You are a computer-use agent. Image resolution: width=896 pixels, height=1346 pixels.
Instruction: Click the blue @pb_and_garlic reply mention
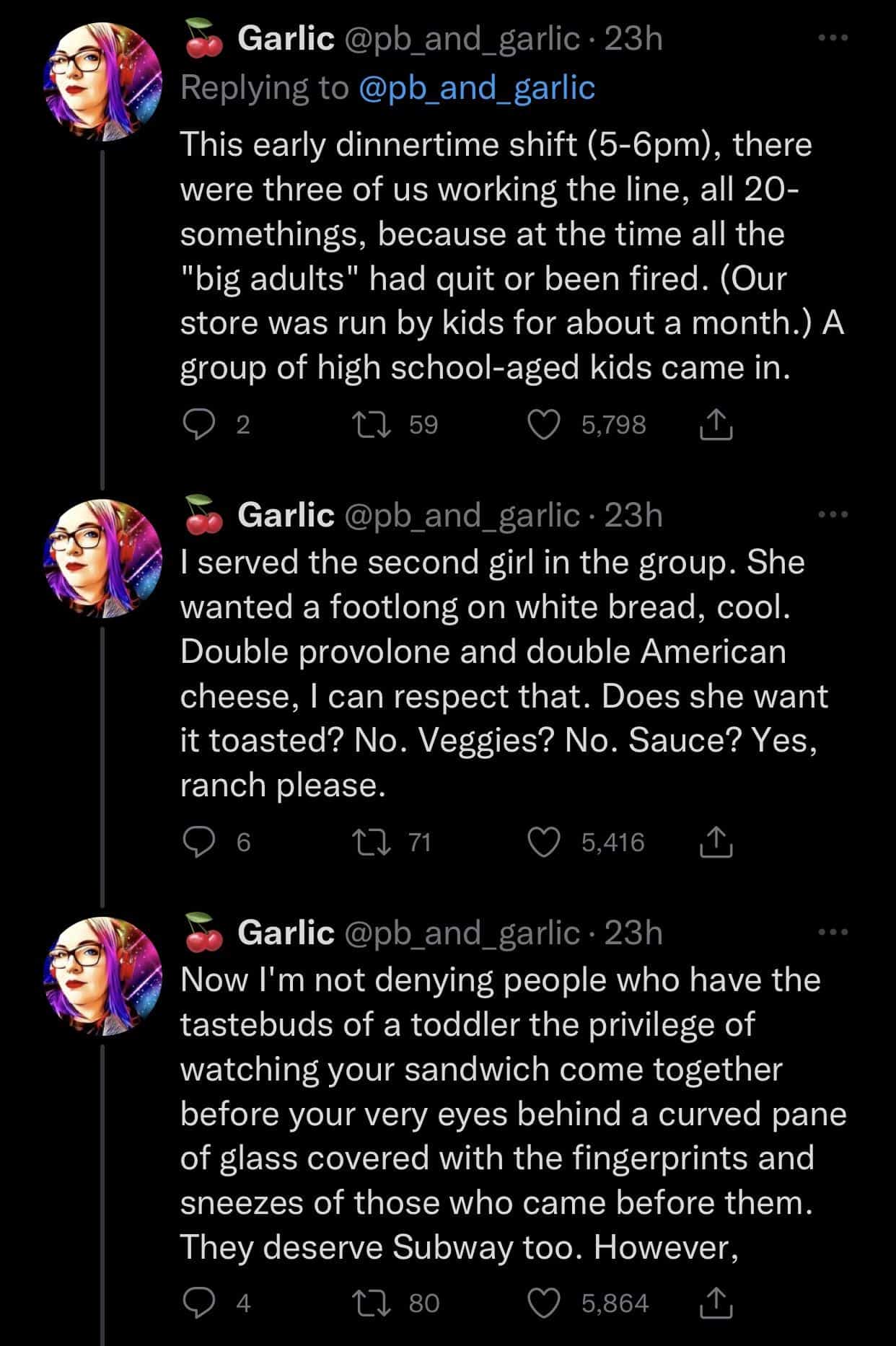tap(476, 88)
